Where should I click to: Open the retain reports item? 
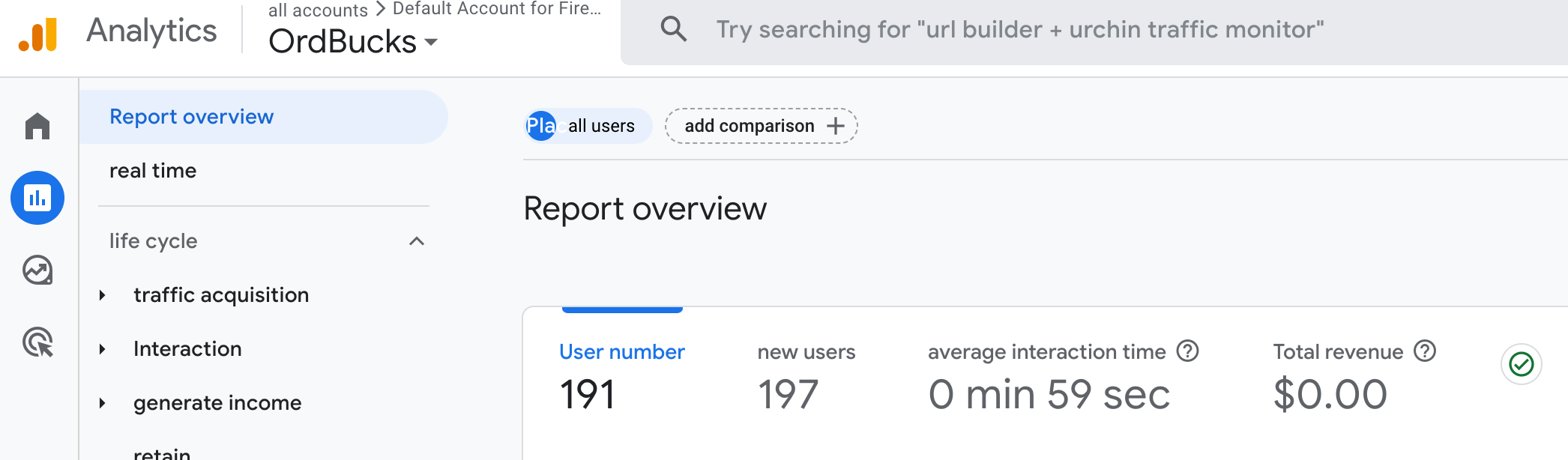tap(162, 453)
